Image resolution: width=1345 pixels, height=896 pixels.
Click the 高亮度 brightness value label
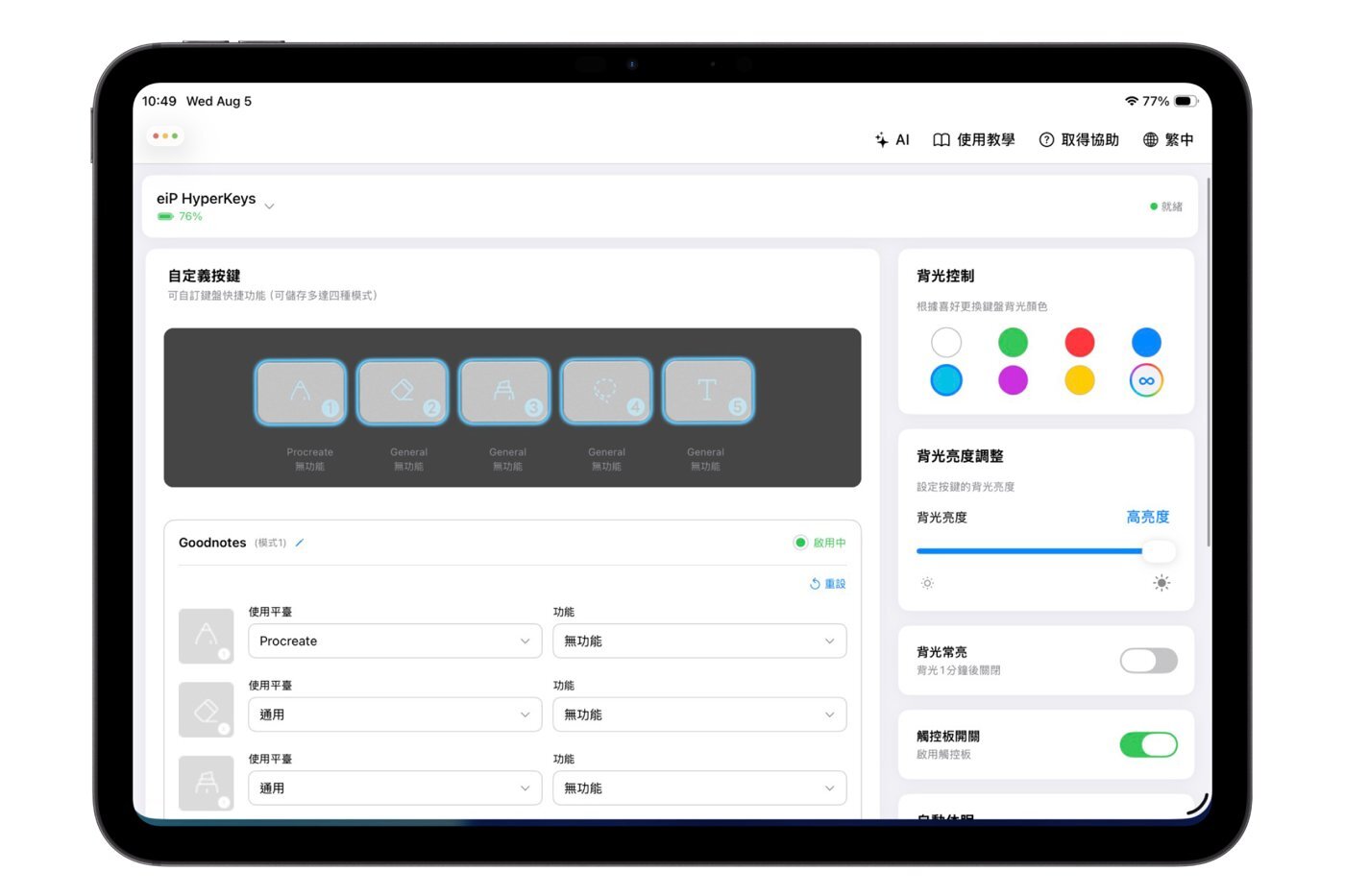pyautogui.click(x=1147, y=517)
